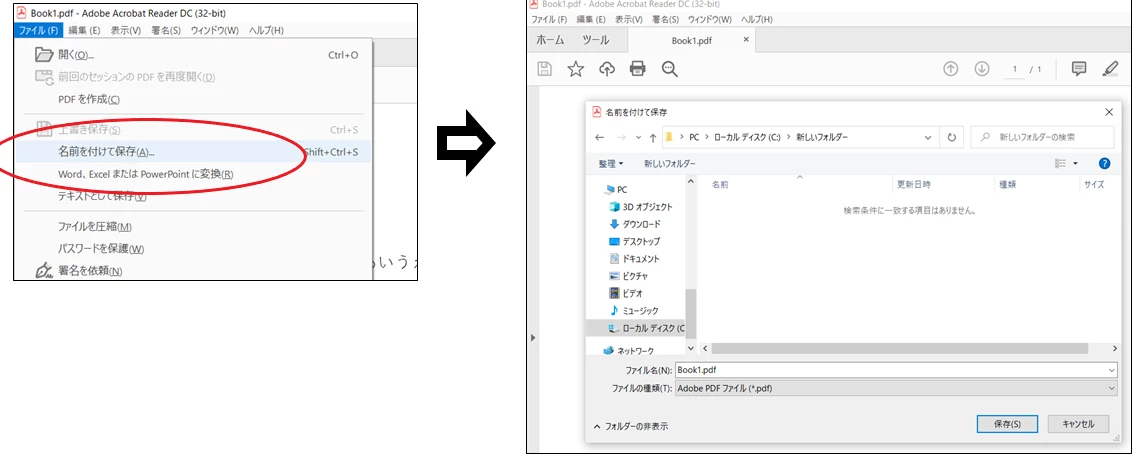Open the view options dropdown arrow
Image resolution: width=1138 pixels, height=459 pixels.
(1076, 163)
